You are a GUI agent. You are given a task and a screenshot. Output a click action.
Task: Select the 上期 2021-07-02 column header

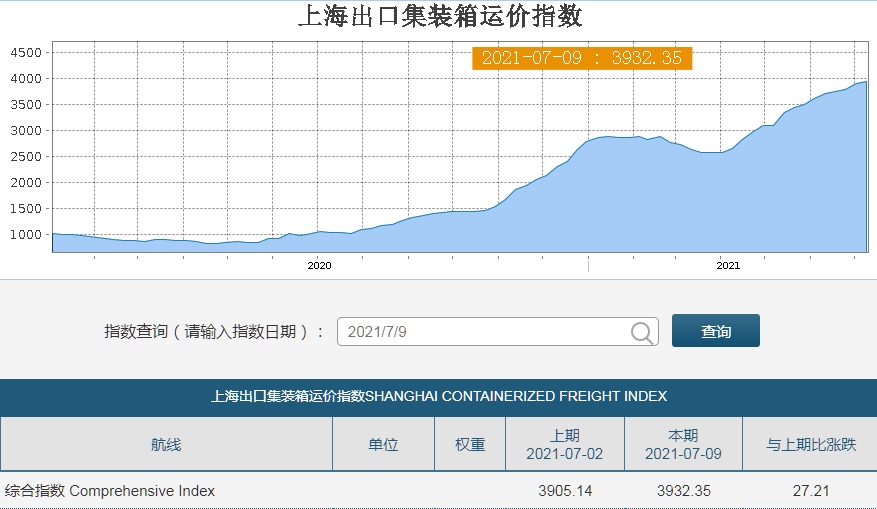tap(565, 444)
